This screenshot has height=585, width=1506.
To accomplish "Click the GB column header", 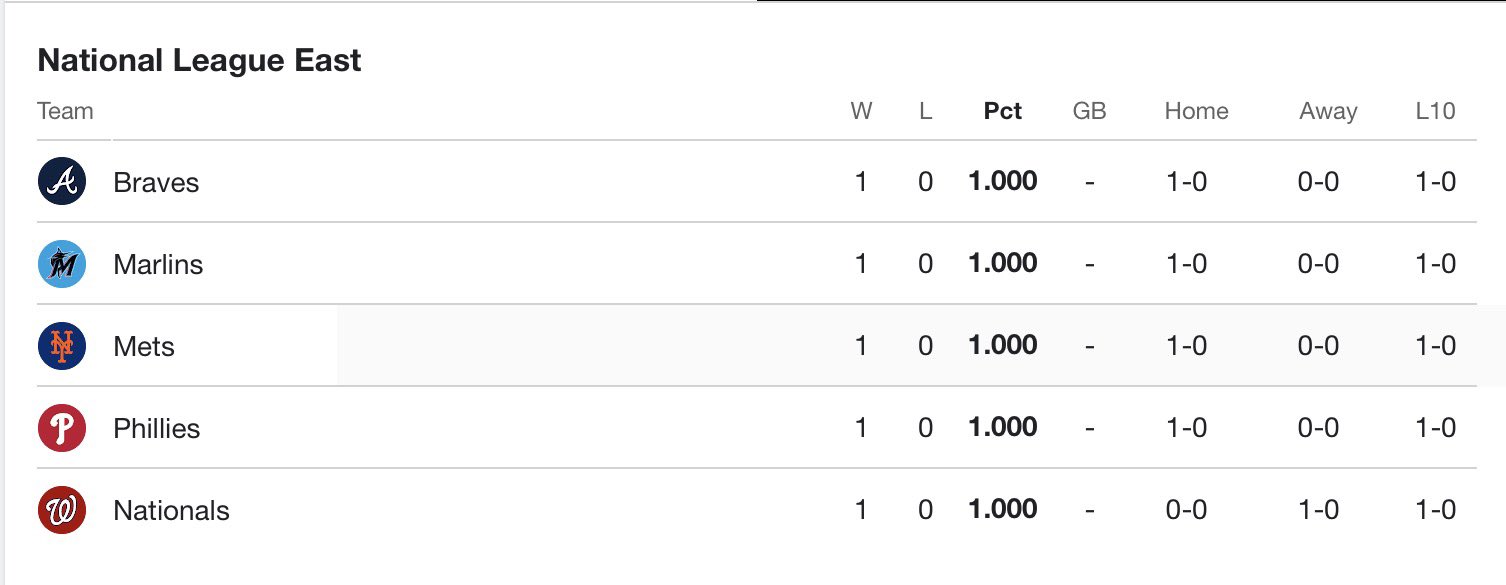I will (x=1089, y=111).
